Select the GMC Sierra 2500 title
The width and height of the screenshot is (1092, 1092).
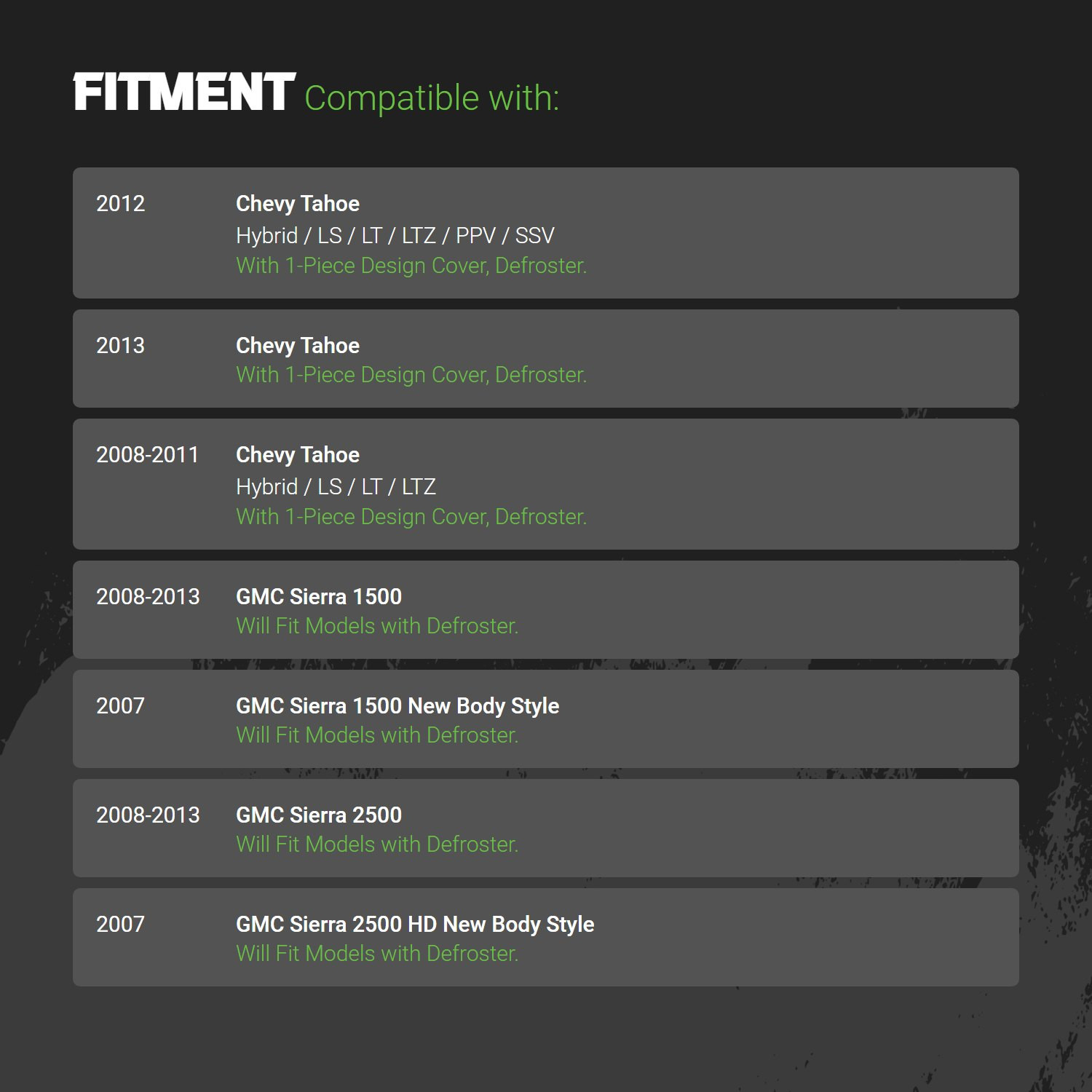[x=319, y=815]
